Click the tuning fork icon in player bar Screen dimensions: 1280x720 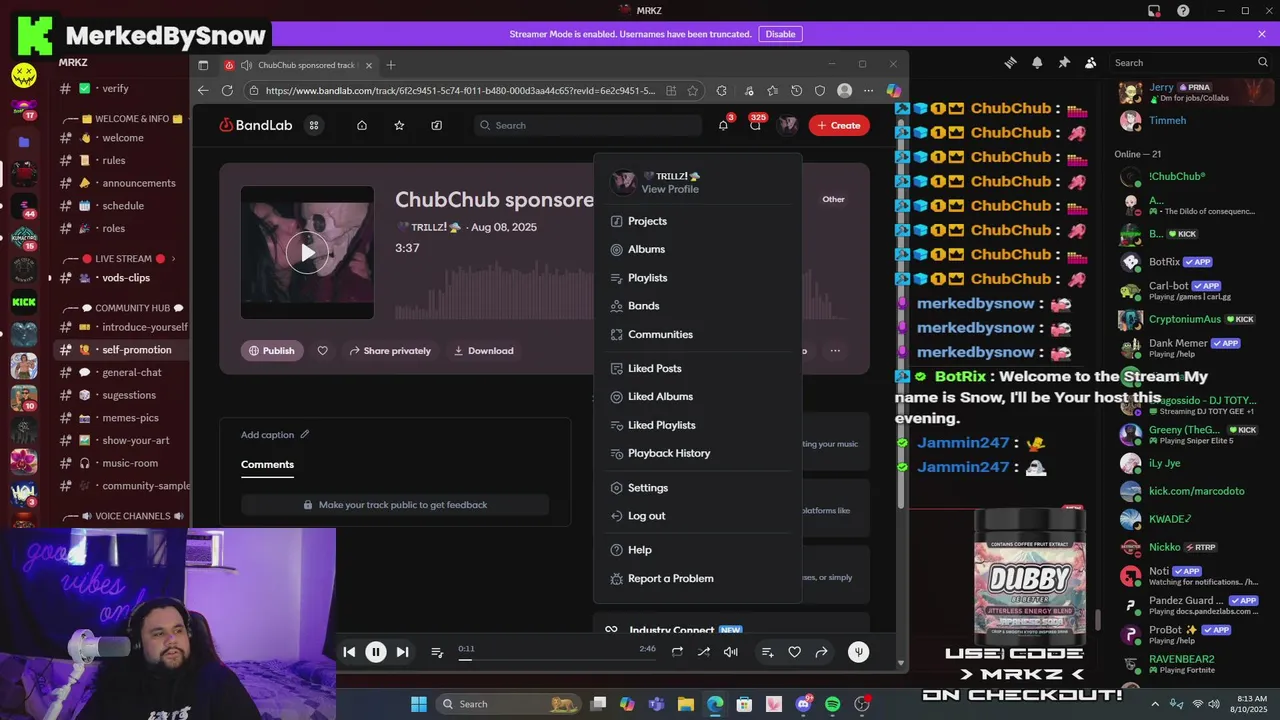(858, 652)
